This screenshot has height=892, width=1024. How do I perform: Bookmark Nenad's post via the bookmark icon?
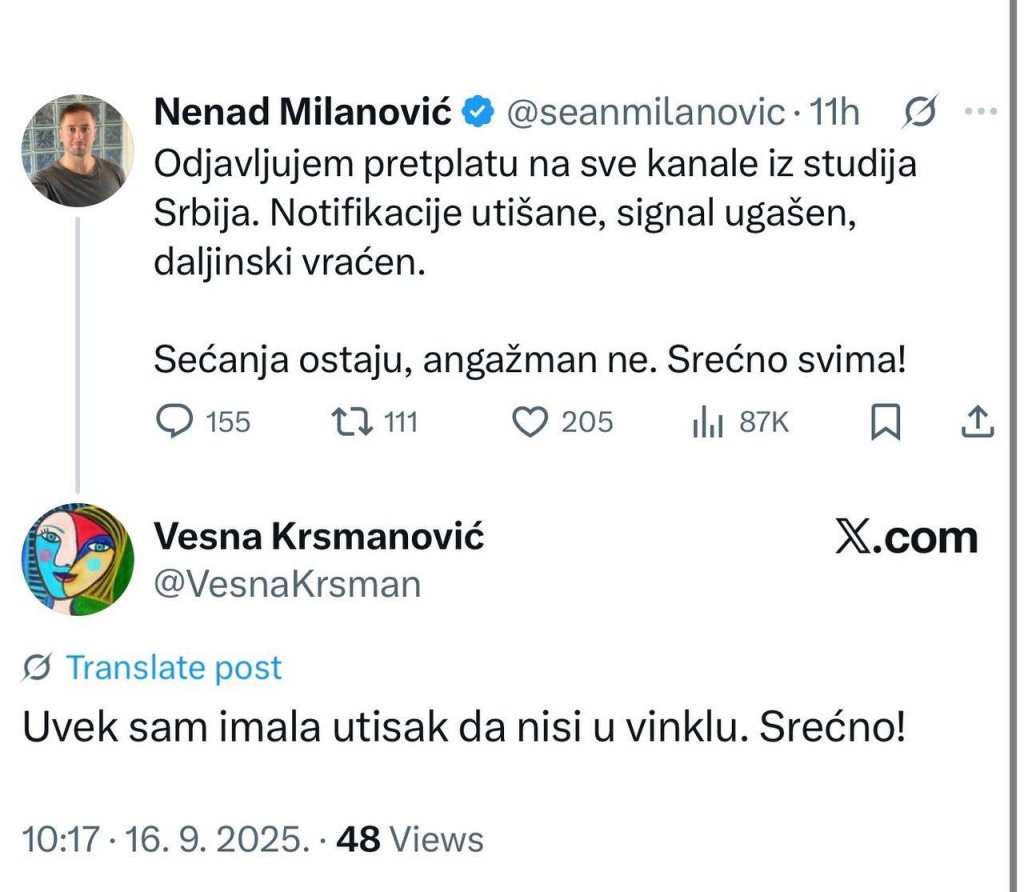(884, 421)
